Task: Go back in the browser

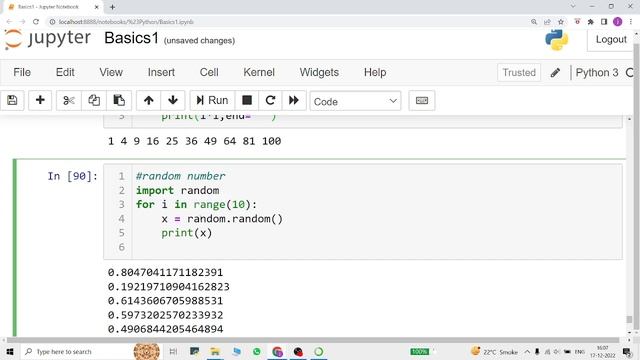Action: tap(9, 22)
